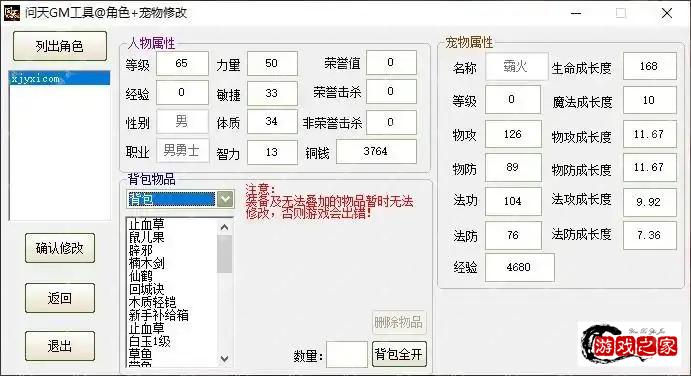Click the item list scroll up arrow
The height and width of the screenshot is (376, 691).
point(224,227)
